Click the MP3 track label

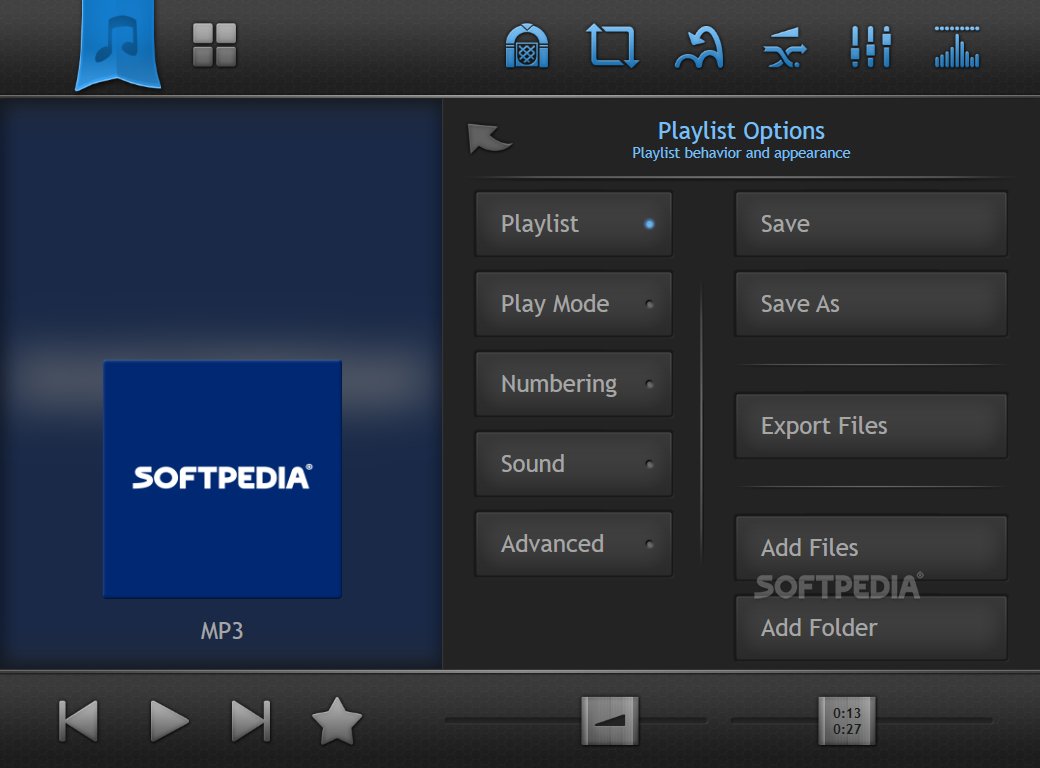pos(222,631)
